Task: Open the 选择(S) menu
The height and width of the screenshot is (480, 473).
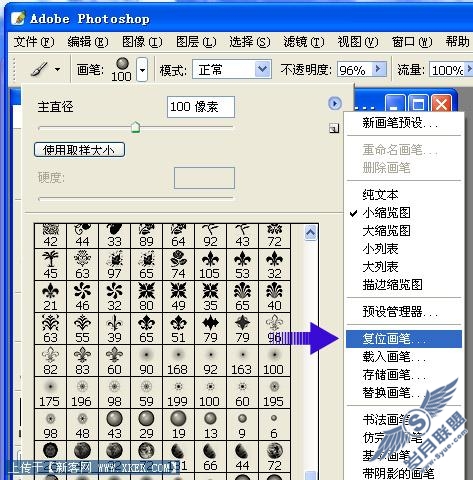Action: coord(250,42)
